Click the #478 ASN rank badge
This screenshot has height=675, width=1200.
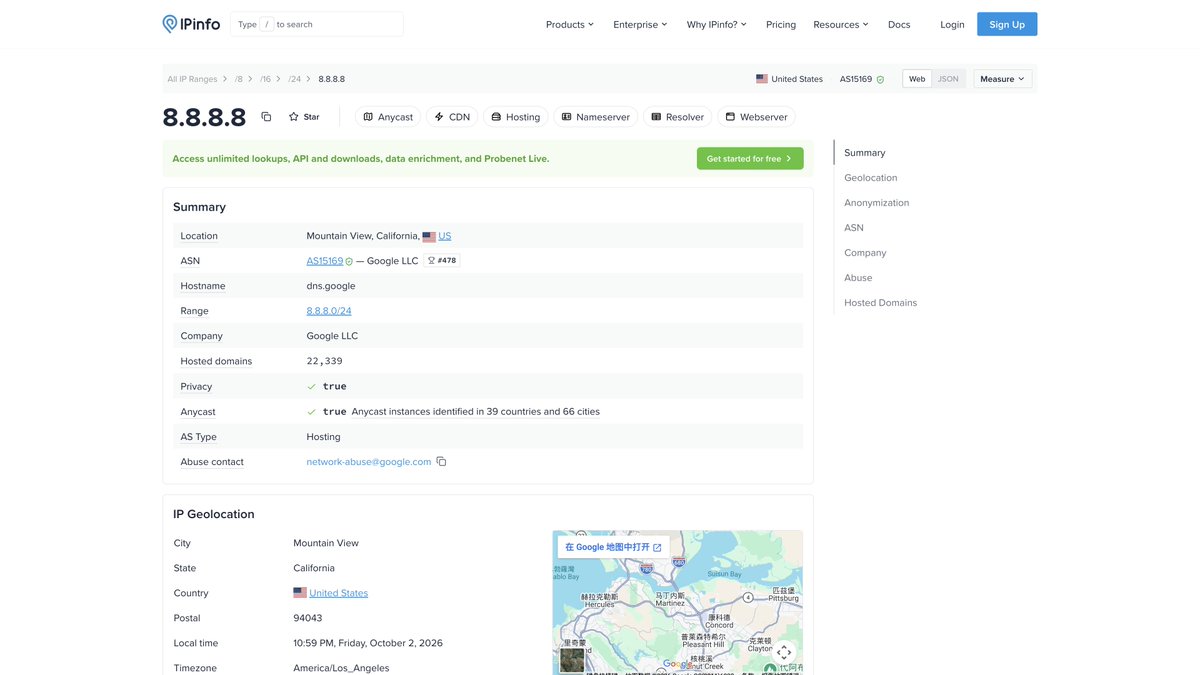[x=441, y=261]
